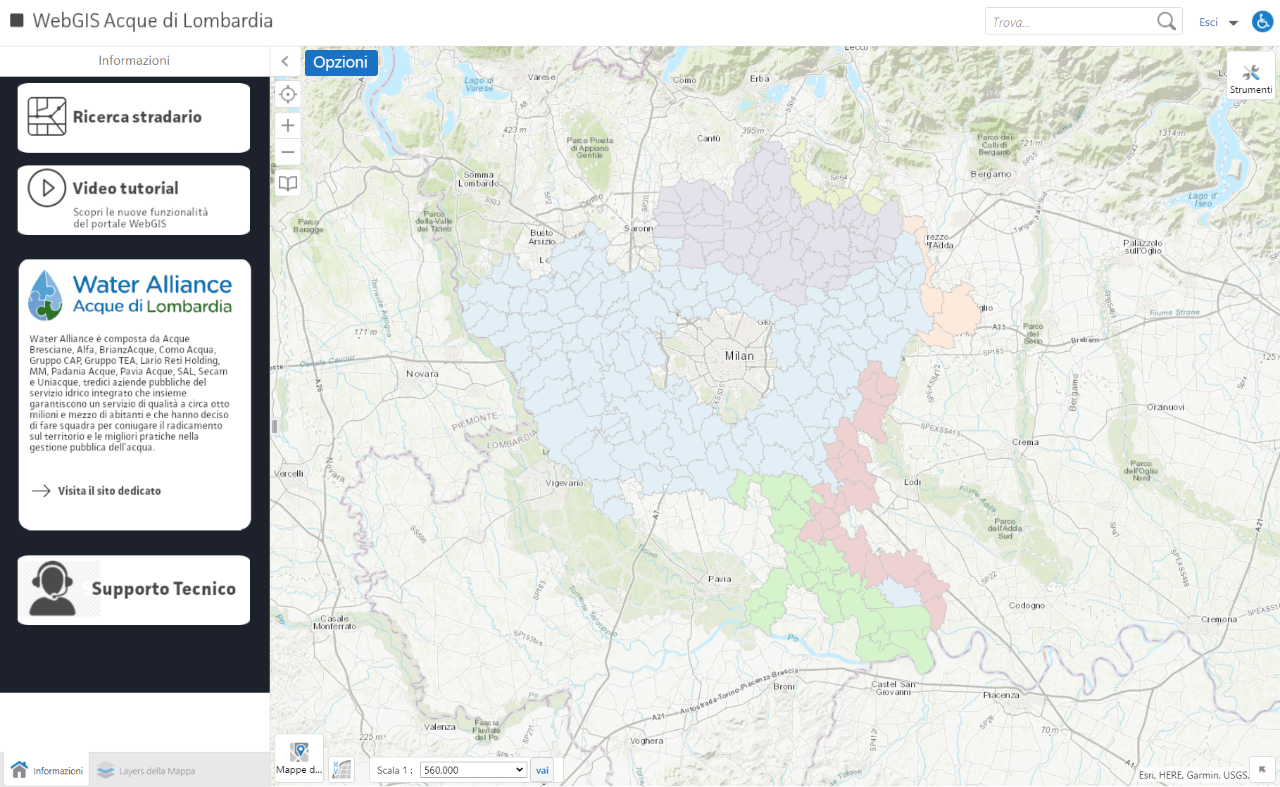This screenshot has height=787, width=1280.
Task: Select the Informazioni tab
Action: pos(46,770)
